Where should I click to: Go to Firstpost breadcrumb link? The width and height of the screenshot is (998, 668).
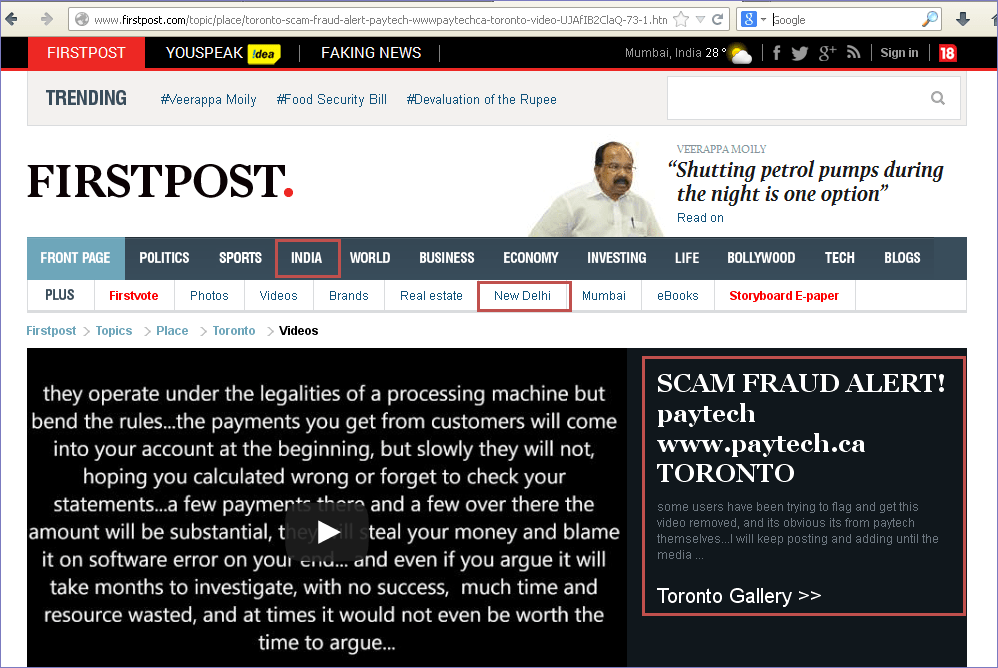pos(51,331)
